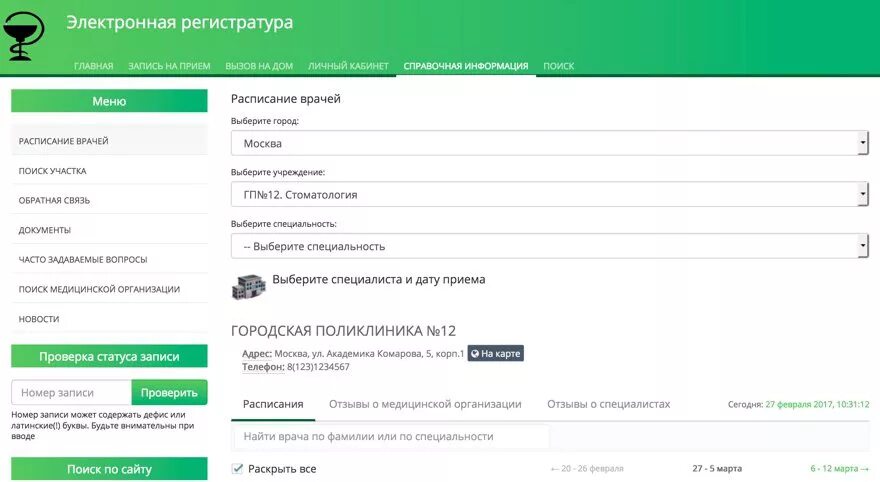
Task: Click today's date '27 февраля 2017'
Action: tap(798, 404)
